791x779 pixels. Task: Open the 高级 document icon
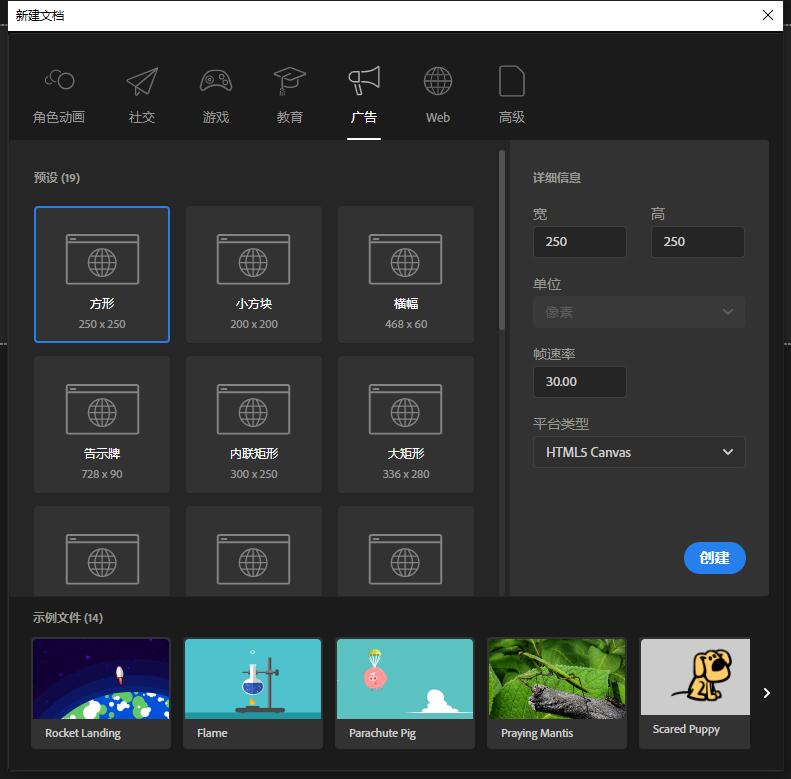click(512, 81)
